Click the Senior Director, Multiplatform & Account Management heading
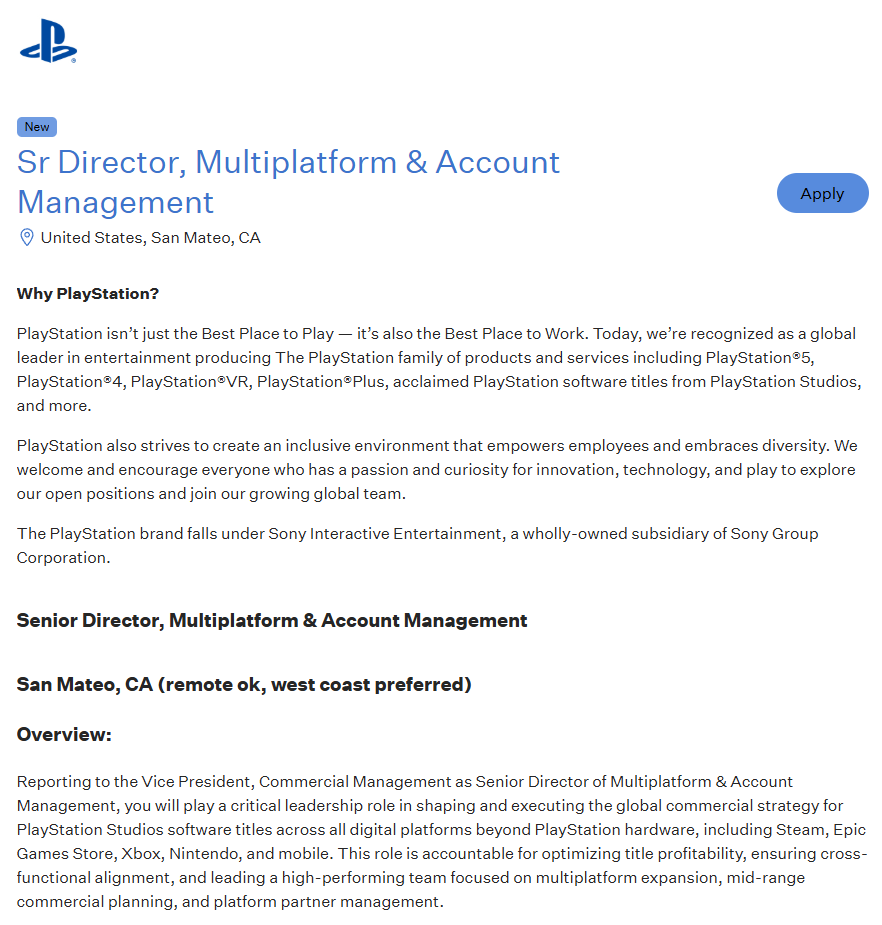Screen dimensions: 882x925 272,621
